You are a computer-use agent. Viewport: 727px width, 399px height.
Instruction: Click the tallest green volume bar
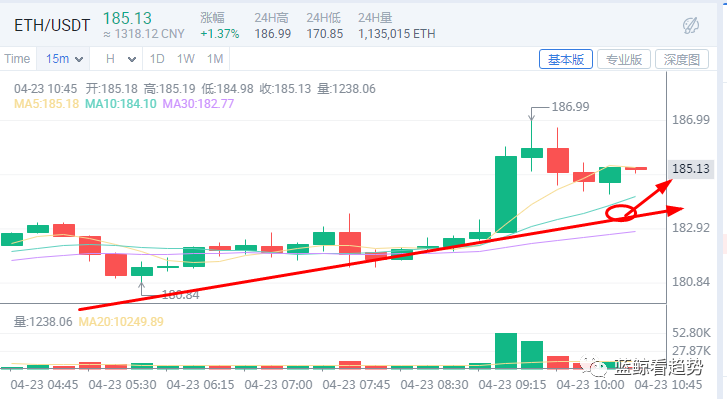tap(506, 351)
